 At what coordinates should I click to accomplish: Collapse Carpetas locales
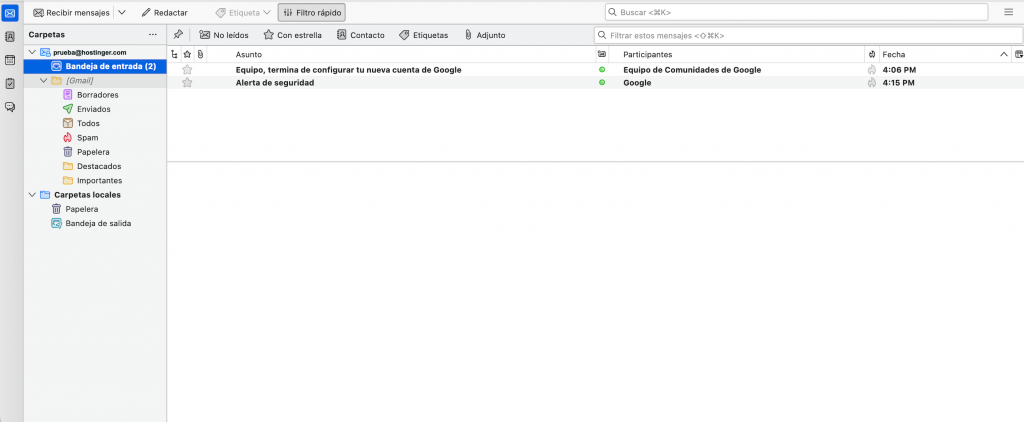click(32, 195)
